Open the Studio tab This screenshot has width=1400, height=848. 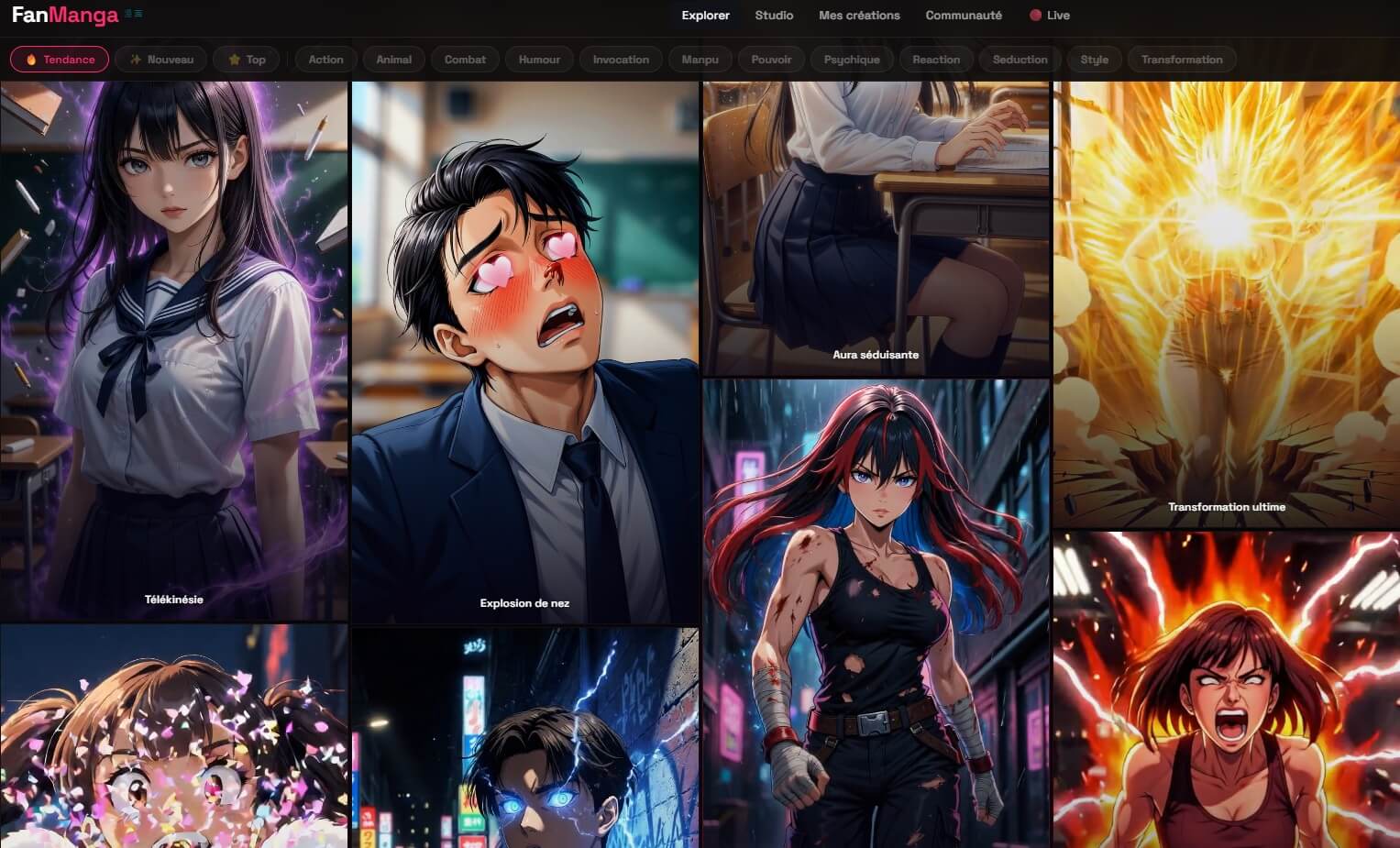tap(774, 16)
